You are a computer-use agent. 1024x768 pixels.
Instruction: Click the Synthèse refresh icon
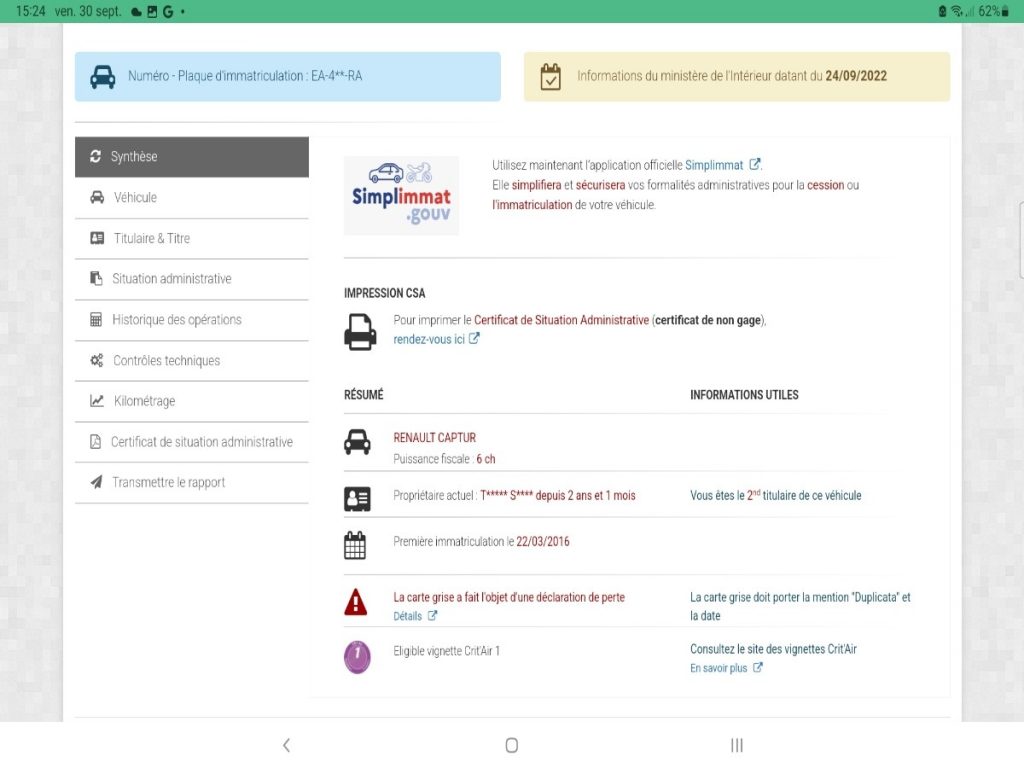95,156
